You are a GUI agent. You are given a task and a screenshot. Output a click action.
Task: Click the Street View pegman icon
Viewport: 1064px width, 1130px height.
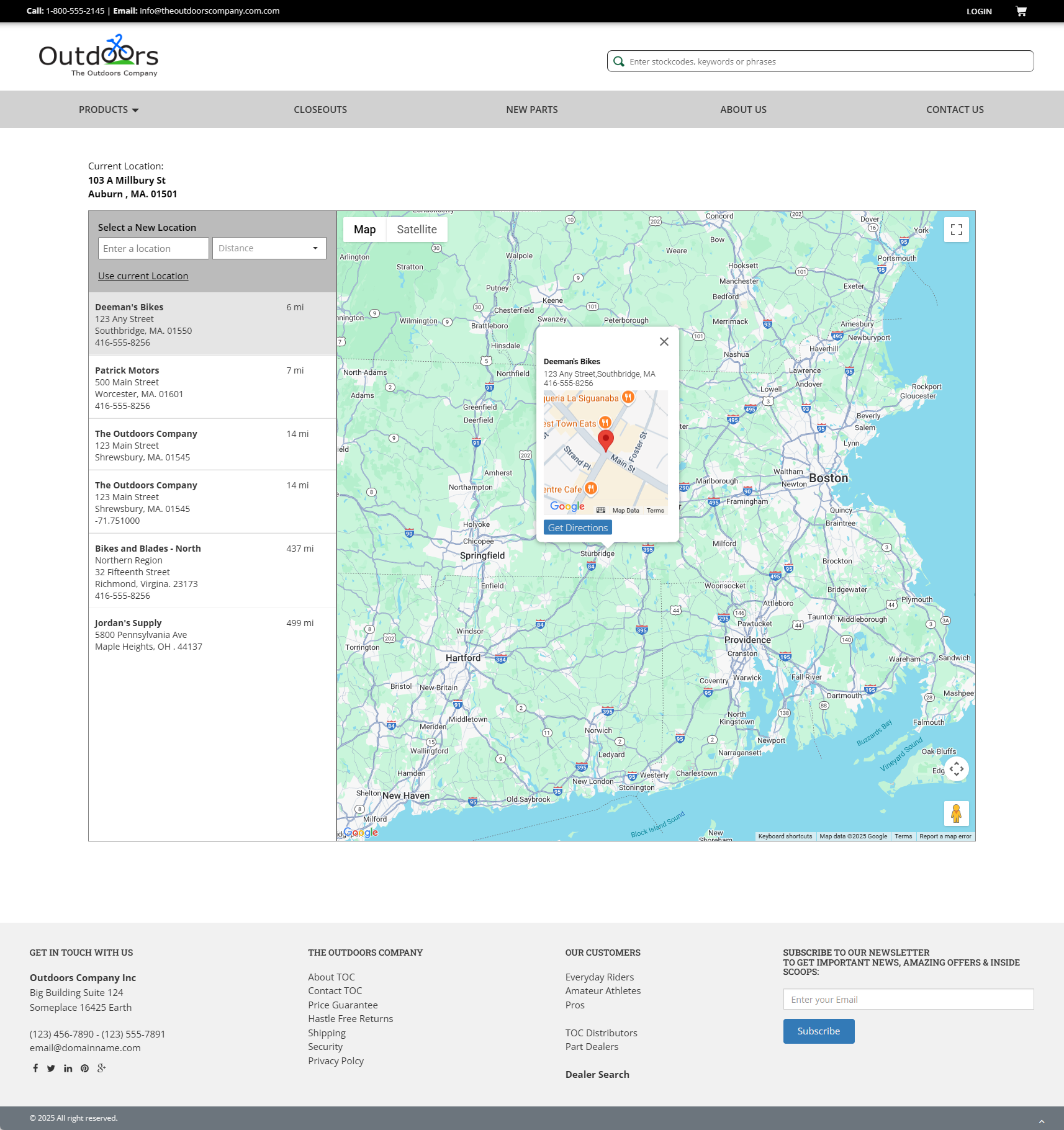[957, 814]
